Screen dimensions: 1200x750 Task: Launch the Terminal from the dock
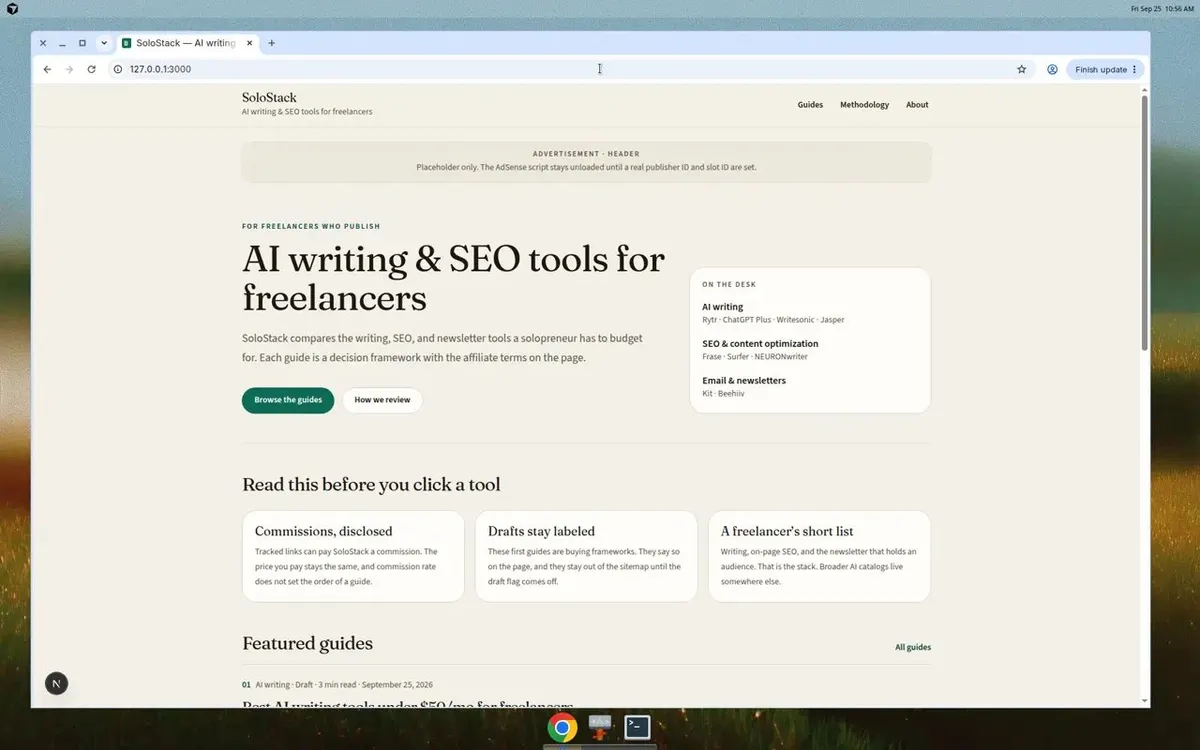point(638,727)
